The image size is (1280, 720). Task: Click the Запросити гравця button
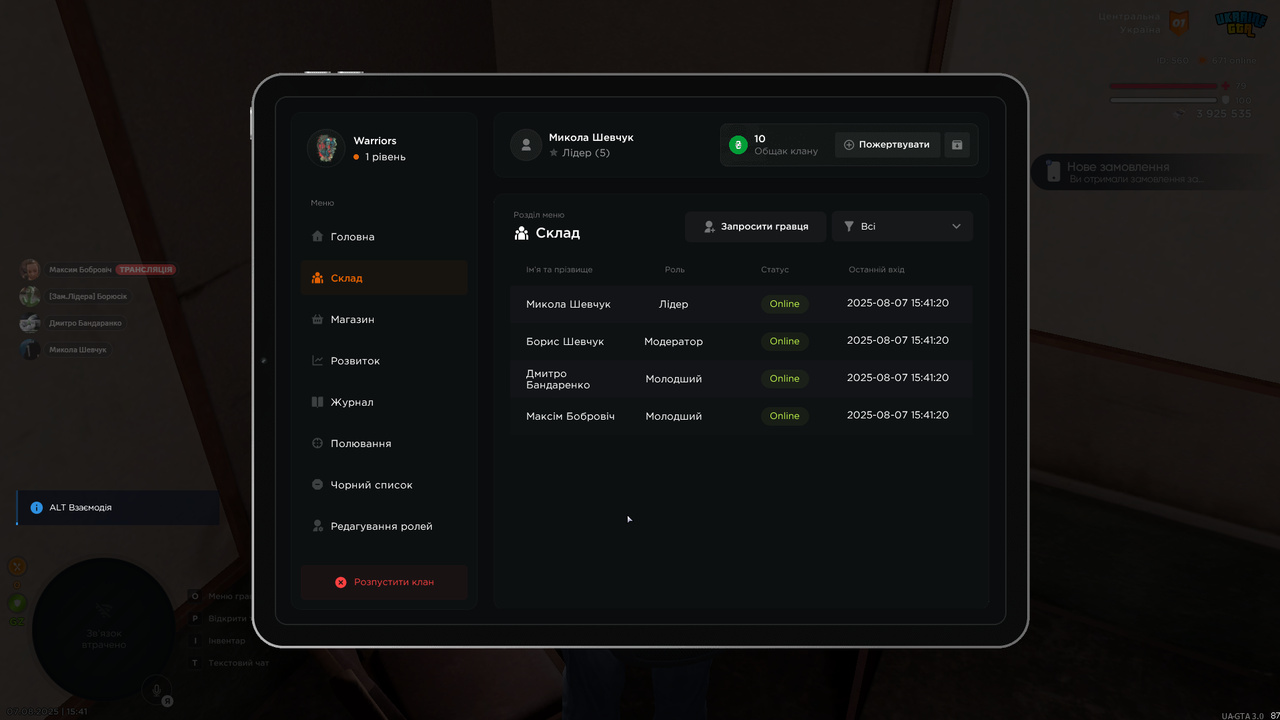755,226
